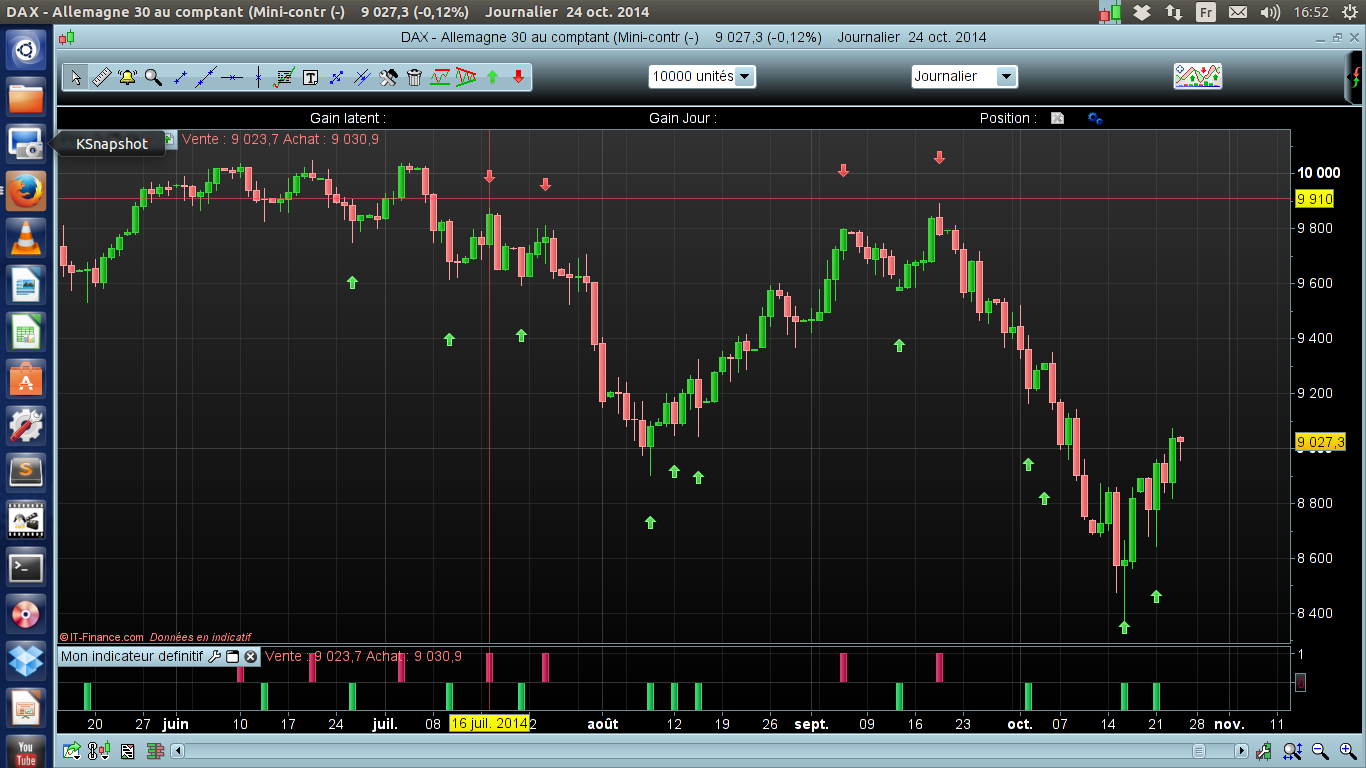Expand the Journalier timeframe dropdown

click(964, 77)
